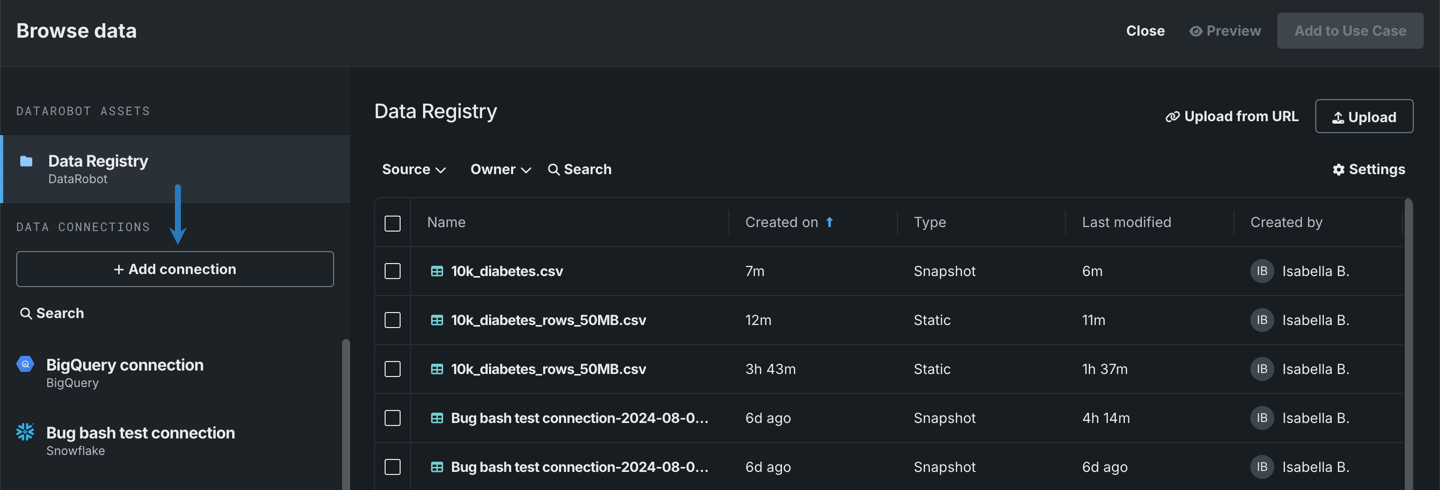Click the Snowflake connection icon
The height and width of the screenshot is (490, 1440).
(x=26, y=432)
